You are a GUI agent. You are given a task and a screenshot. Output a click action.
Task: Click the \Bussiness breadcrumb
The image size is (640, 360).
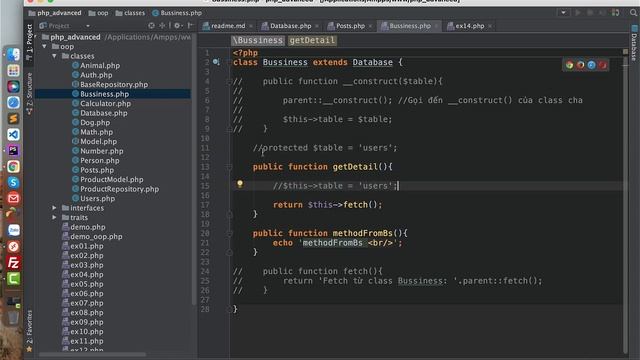pos(257,40)
